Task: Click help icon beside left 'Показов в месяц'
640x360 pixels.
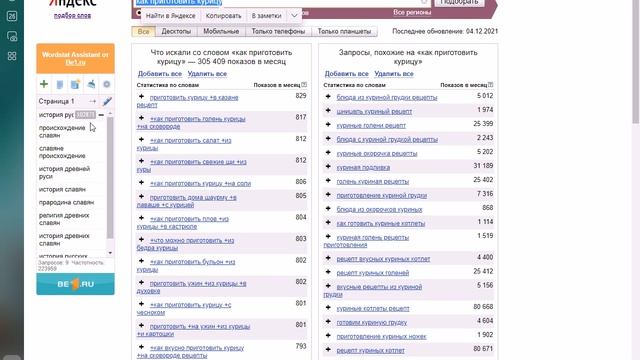Action: [x=304, y=84]
